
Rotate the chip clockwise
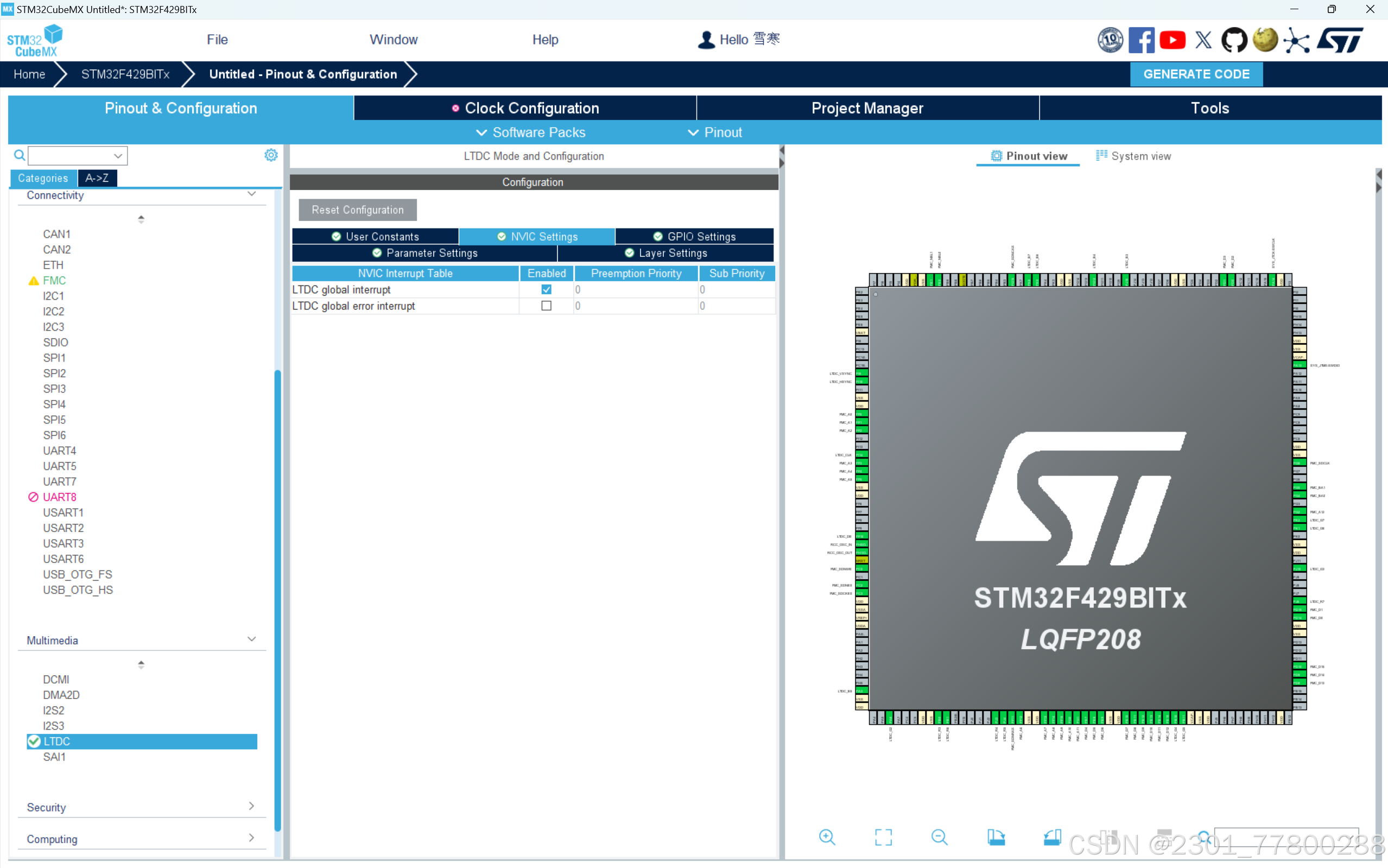996,837
